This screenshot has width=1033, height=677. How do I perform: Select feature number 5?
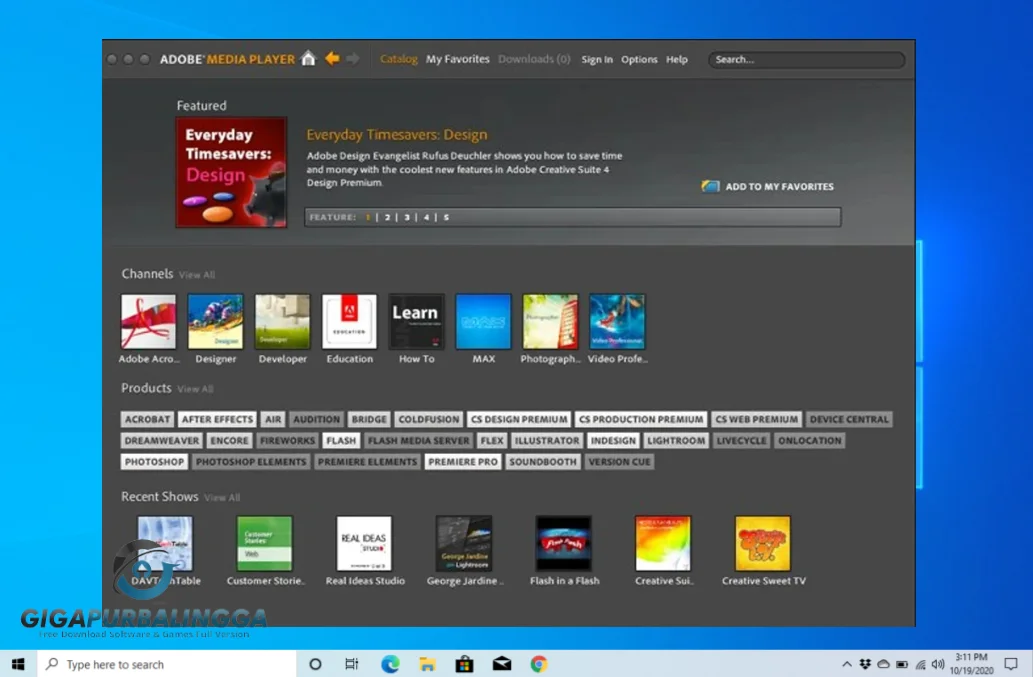click(445, 216)
